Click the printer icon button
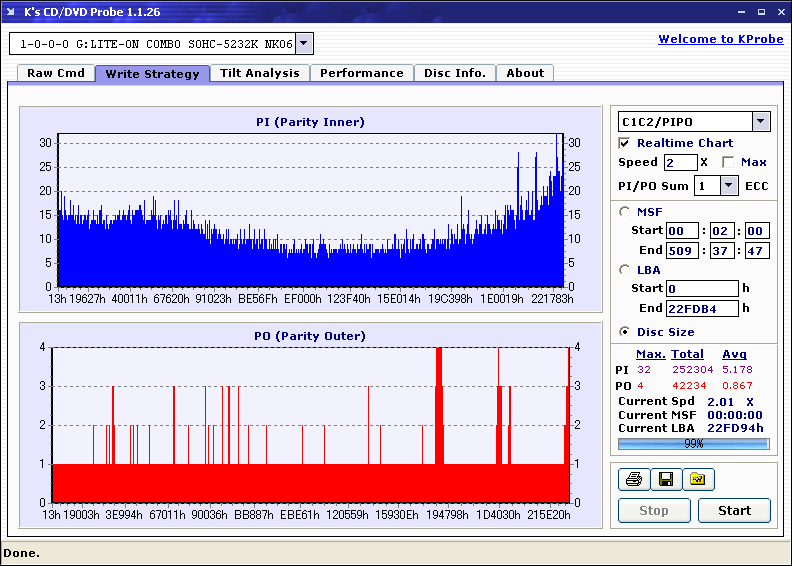The width and height of the screenshot is (792, 566). tap(633, 480)
